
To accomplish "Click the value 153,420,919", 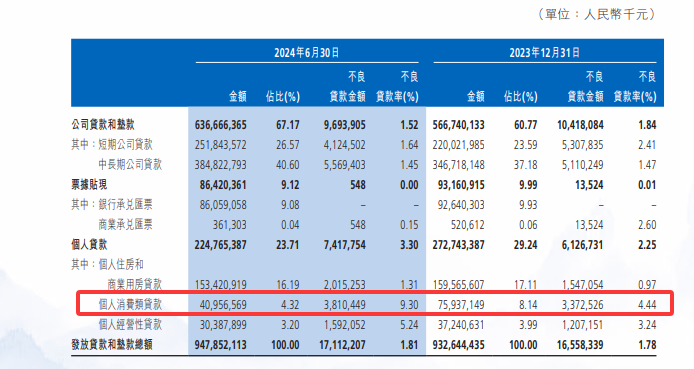I will coord(220,284).
